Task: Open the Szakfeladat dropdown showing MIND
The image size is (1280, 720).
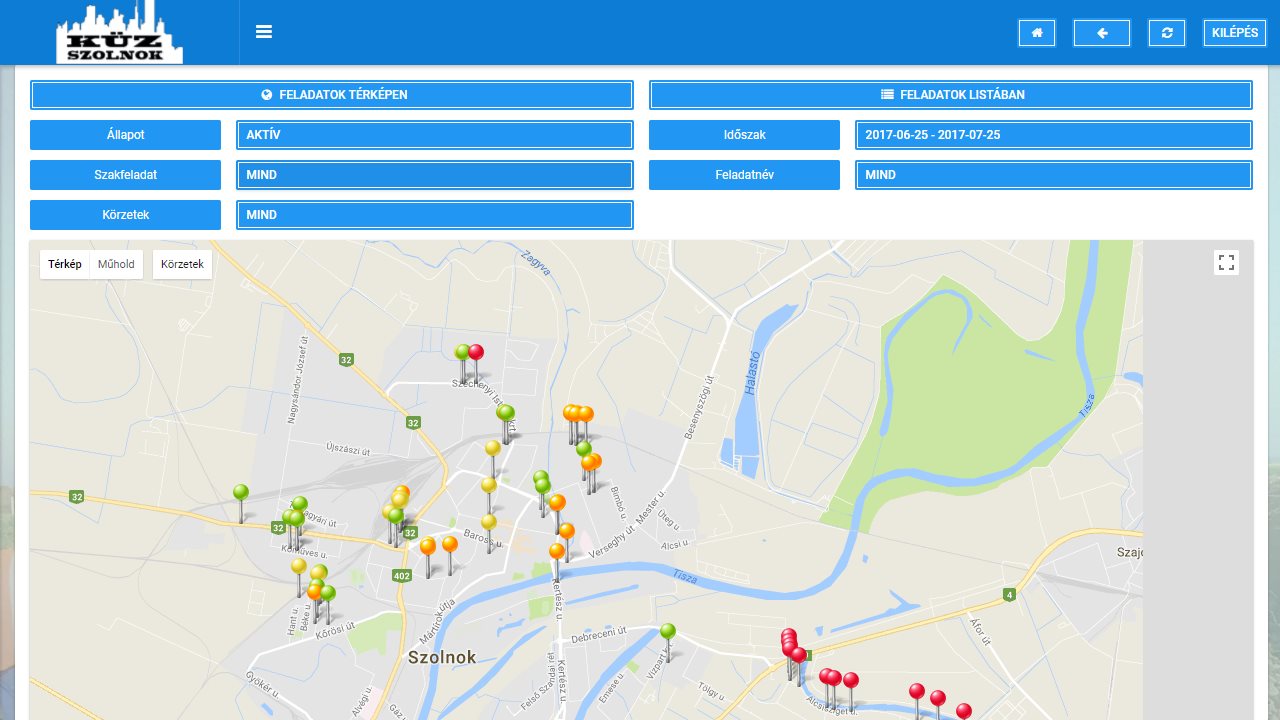Action: (x=434, y=175)
